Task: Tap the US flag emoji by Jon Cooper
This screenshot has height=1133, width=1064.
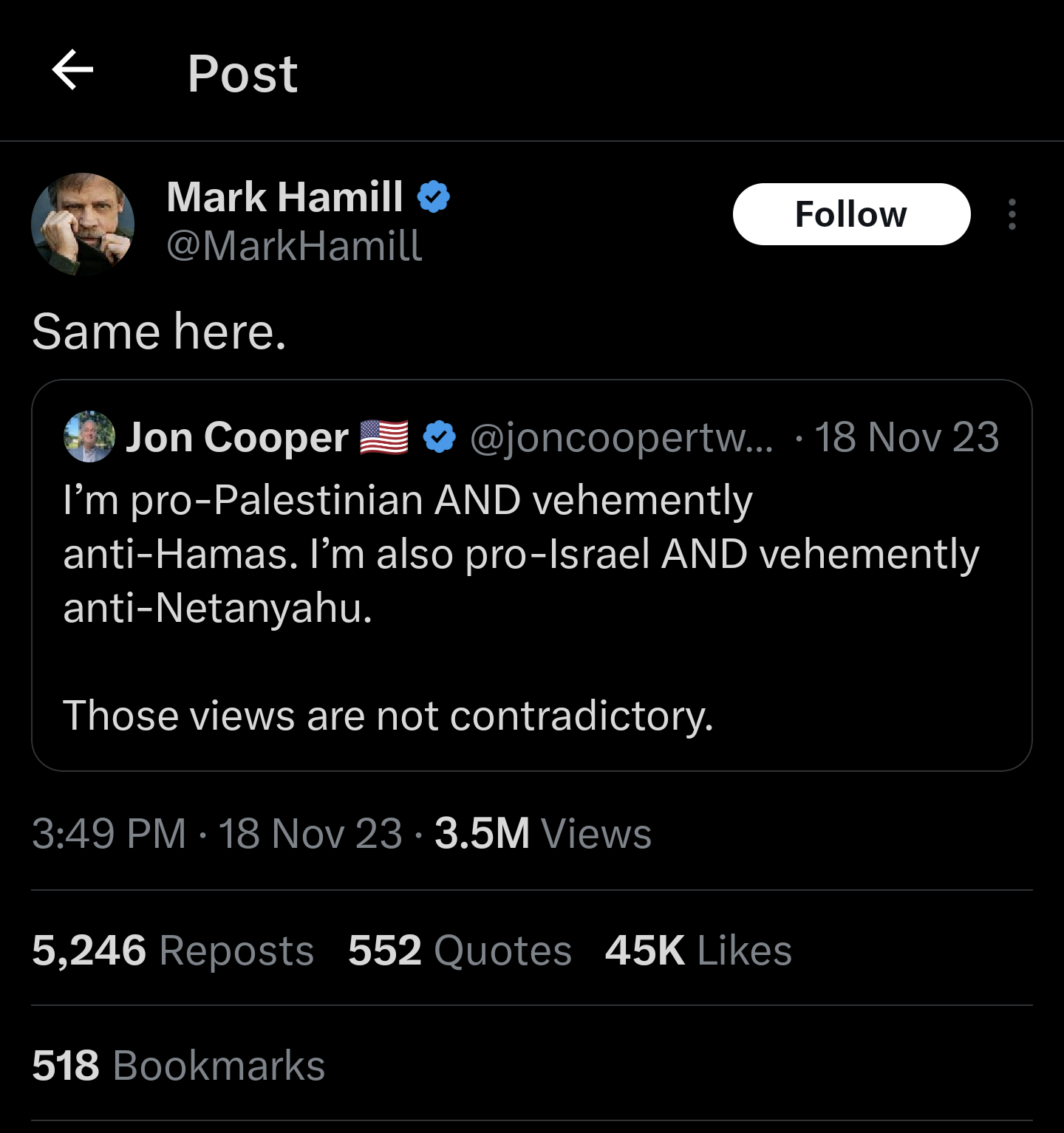Action: coord(384,437)
